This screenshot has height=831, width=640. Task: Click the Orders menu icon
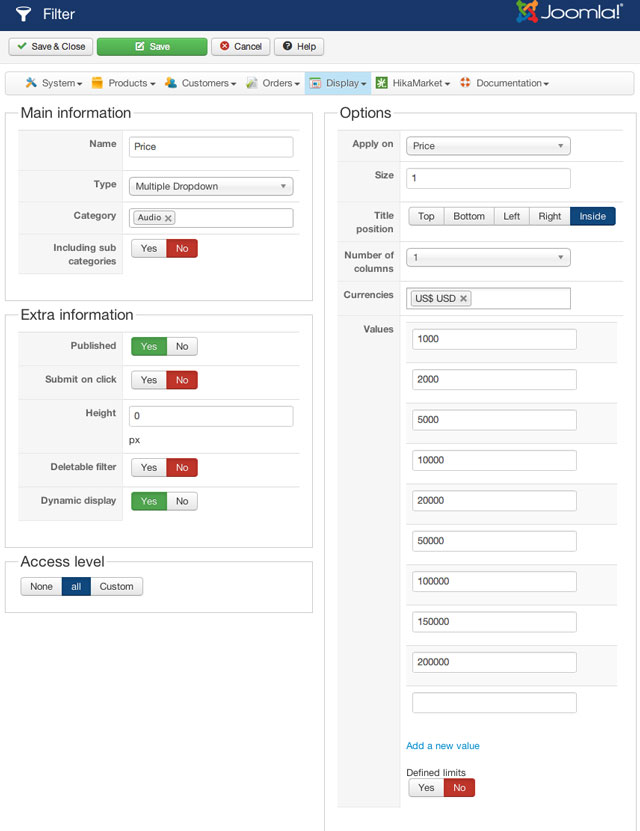click(252, 83)
